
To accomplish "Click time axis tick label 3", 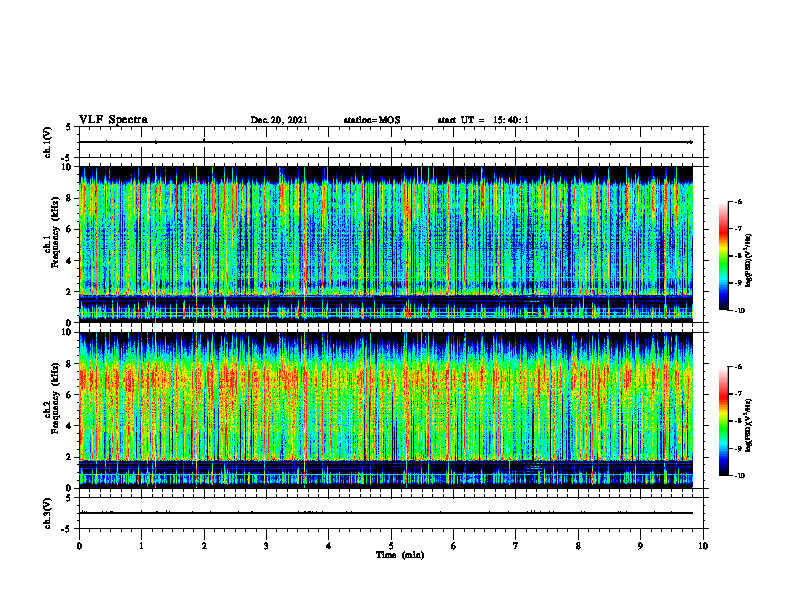I will (x=266, y=546).
